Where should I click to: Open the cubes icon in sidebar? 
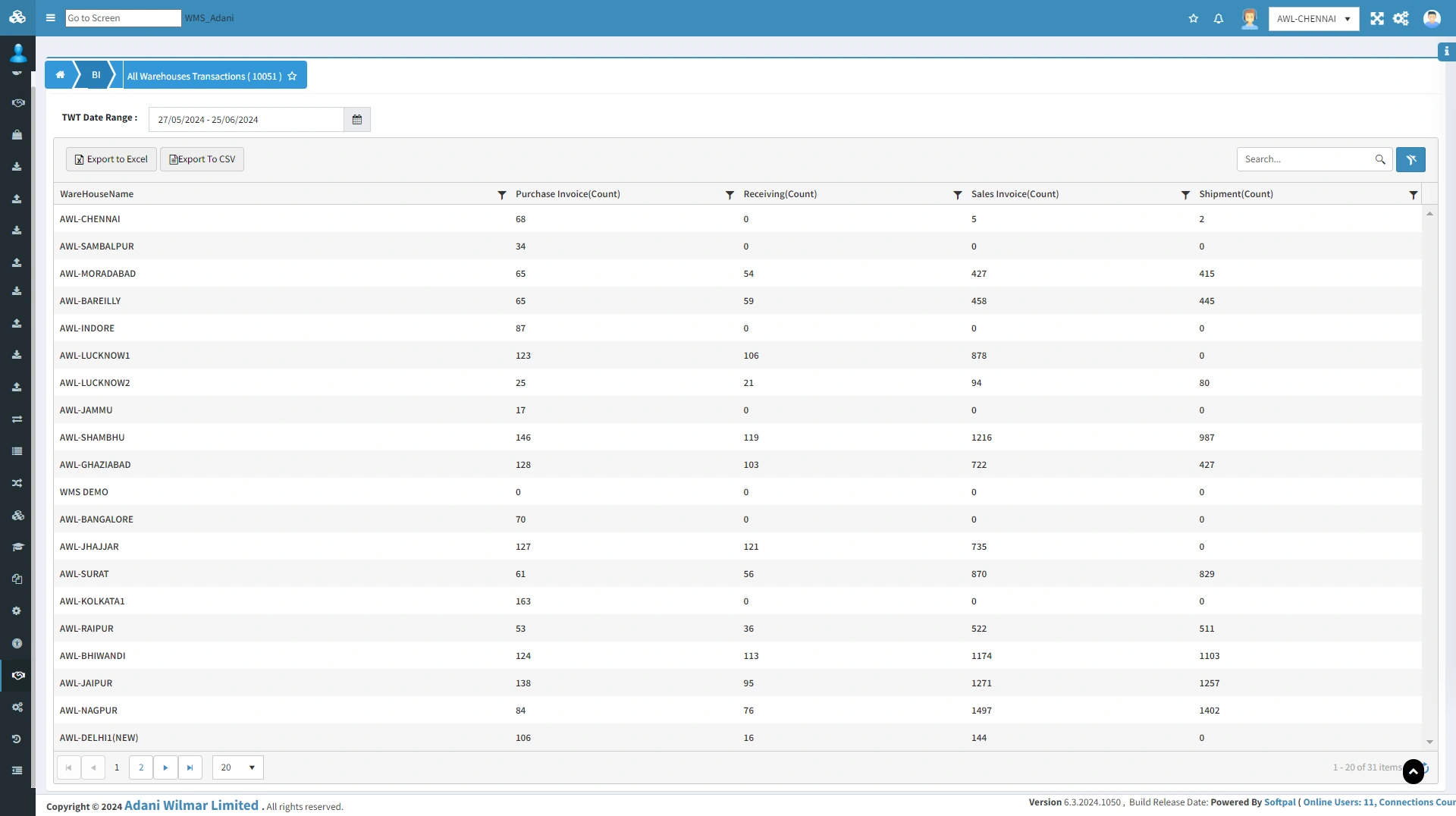tap(17, 516)
